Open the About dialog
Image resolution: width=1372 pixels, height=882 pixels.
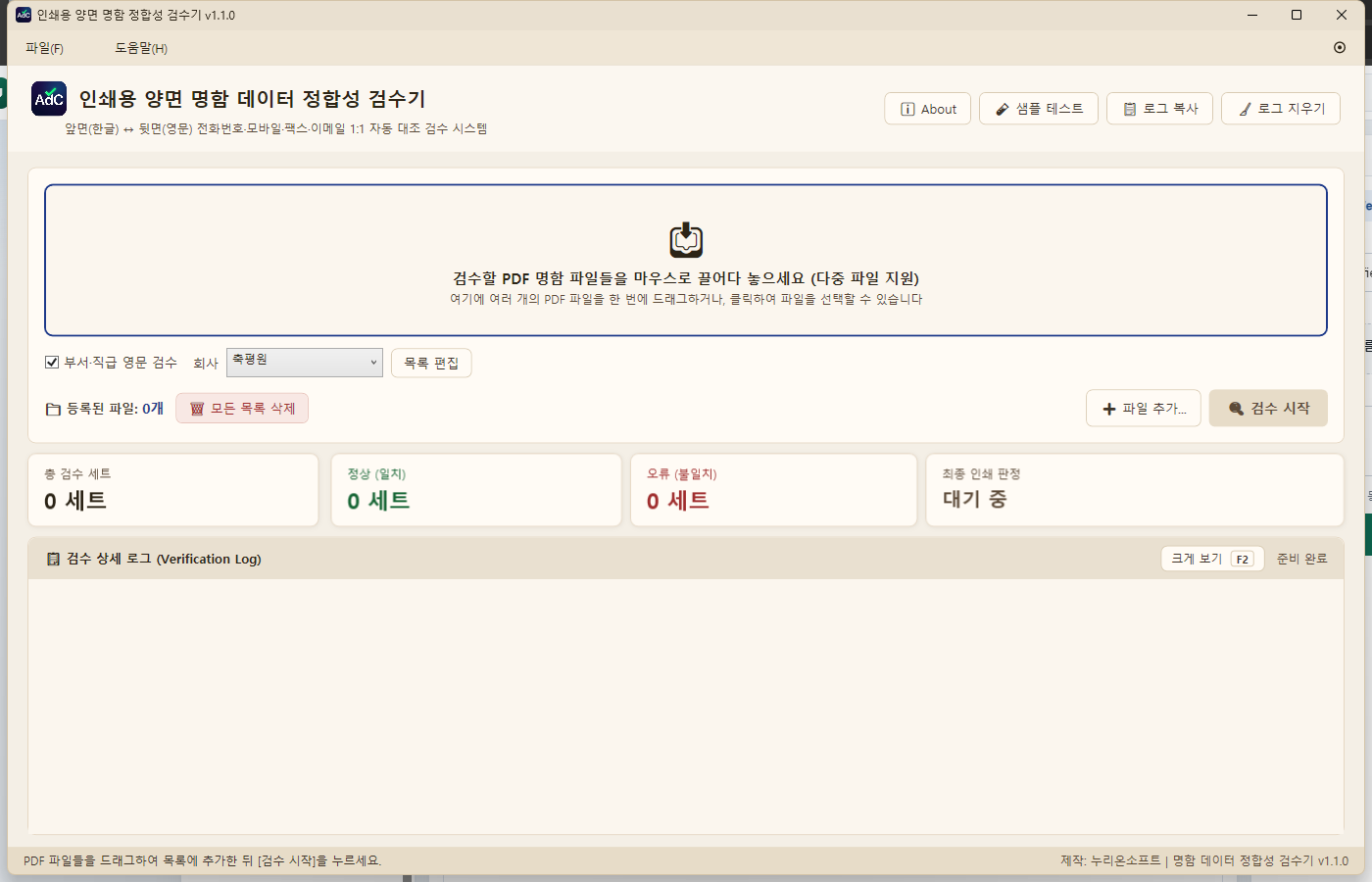[x=927, y=109]
